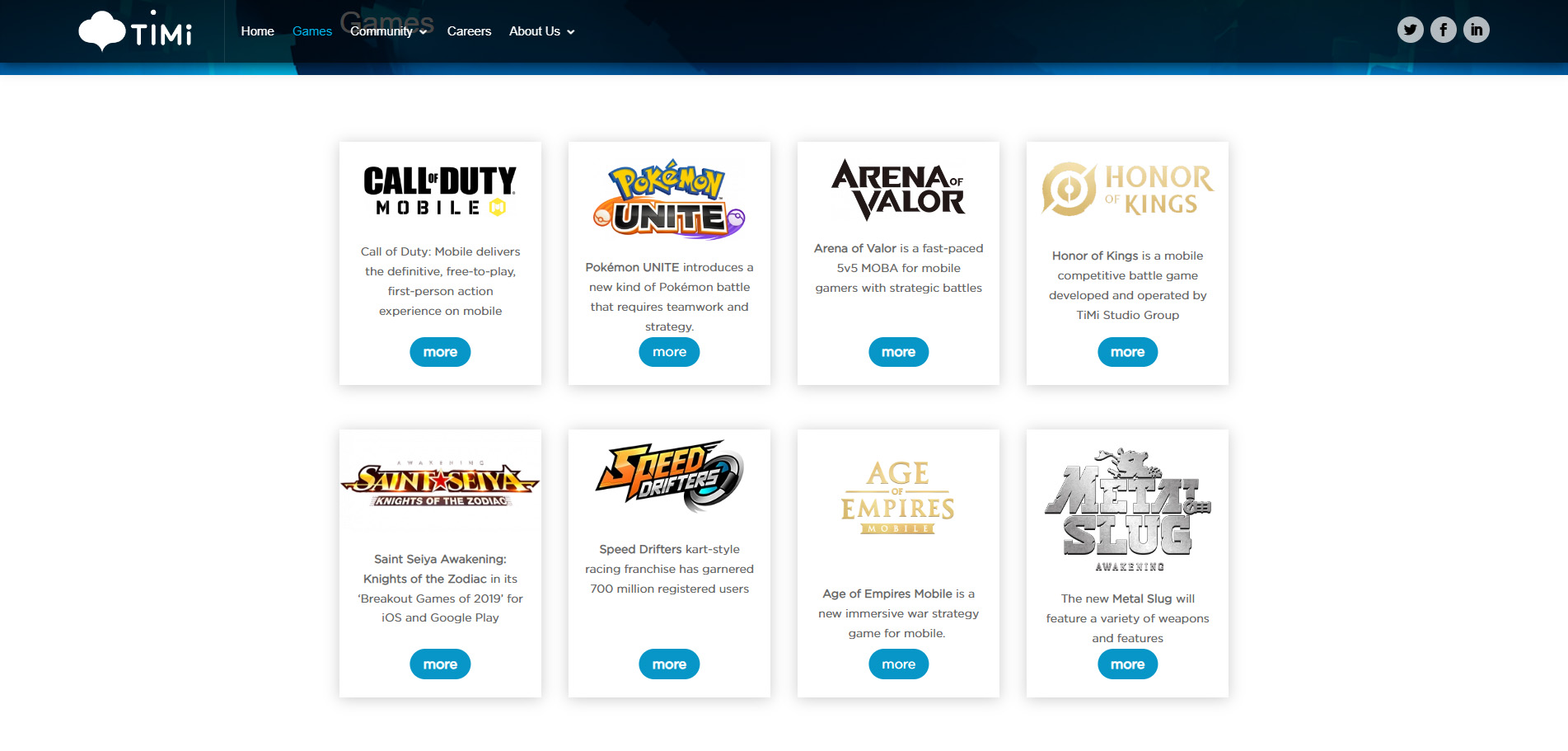Click more under Saint Seiya Awakening
The height and width of the screenshot is (751, 1568).
point(440,664)
